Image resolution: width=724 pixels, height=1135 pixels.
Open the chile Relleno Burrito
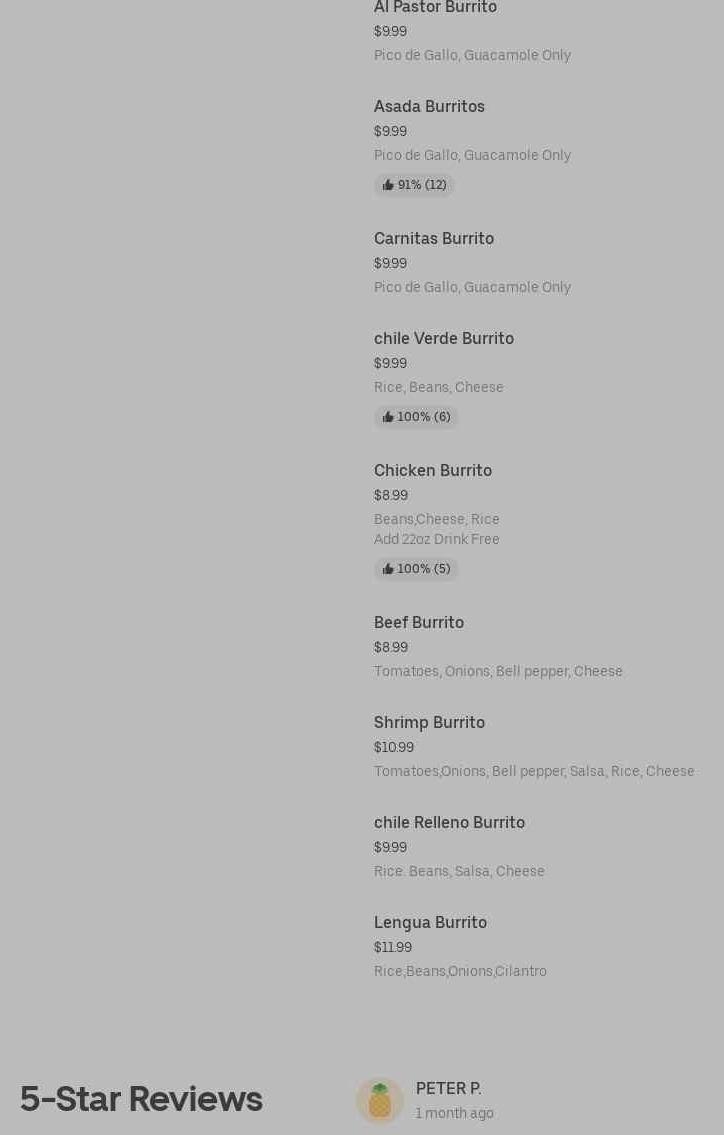click(449, 822)
